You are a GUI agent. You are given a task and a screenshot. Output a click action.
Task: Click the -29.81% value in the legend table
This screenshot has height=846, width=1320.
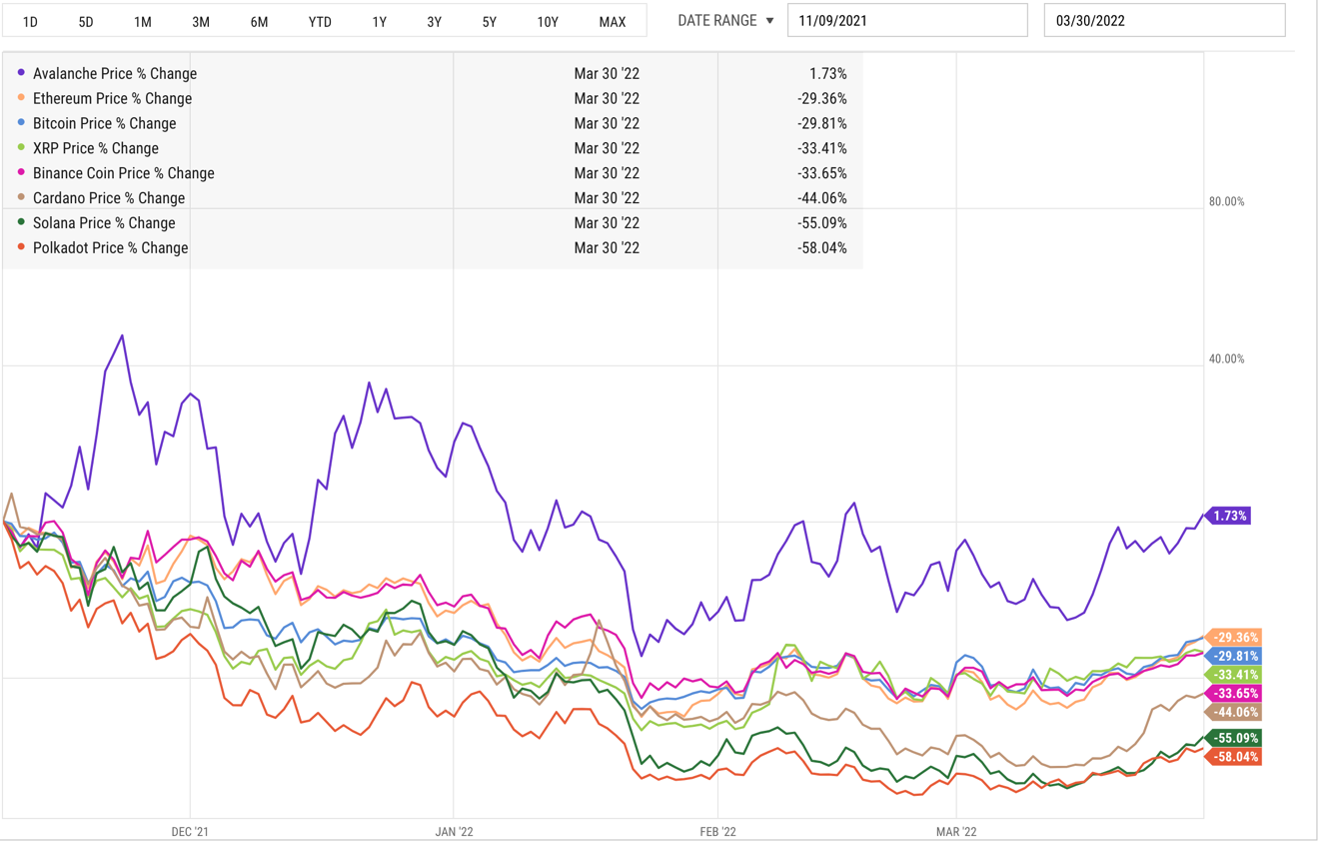pyautogui.click(x=822, y=124)
